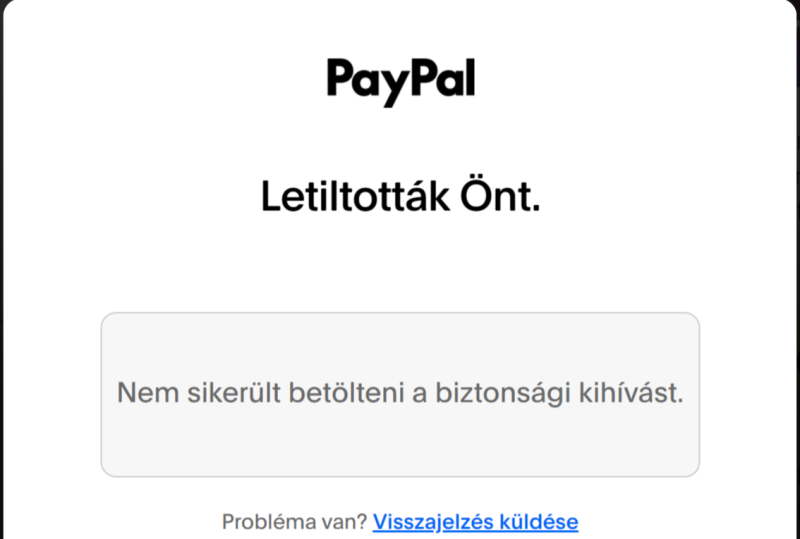
Task: Click the word betölteni in the message
Action: click(346, 393)
